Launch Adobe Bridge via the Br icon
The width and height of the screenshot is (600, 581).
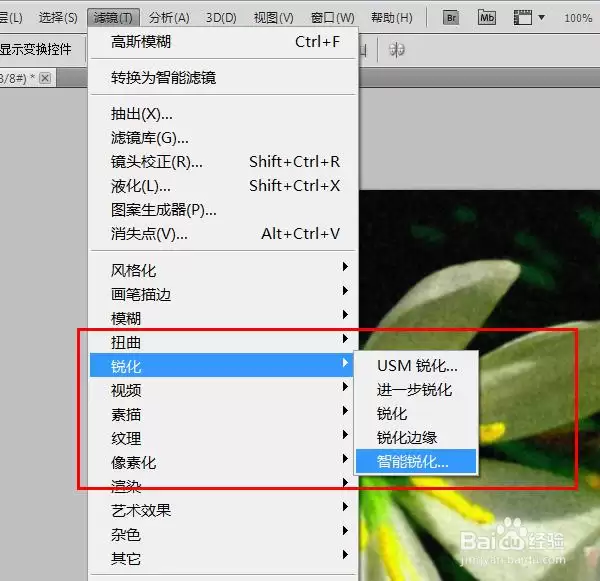pyautogui.click(x=451, y=18)
